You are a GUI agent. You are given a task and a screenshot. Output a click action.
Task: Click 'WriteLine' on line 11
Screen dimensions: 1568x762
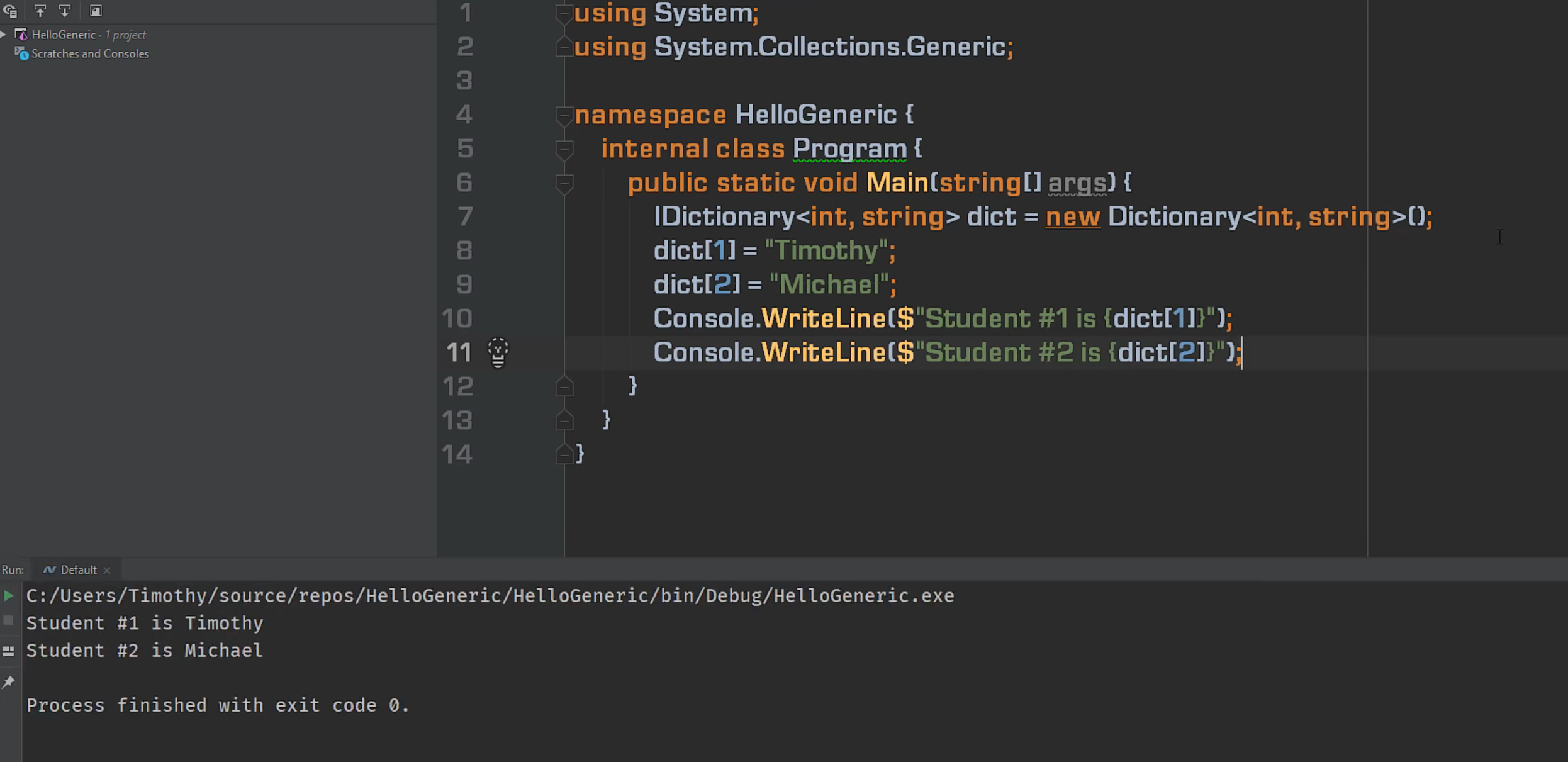coord(824,352)
